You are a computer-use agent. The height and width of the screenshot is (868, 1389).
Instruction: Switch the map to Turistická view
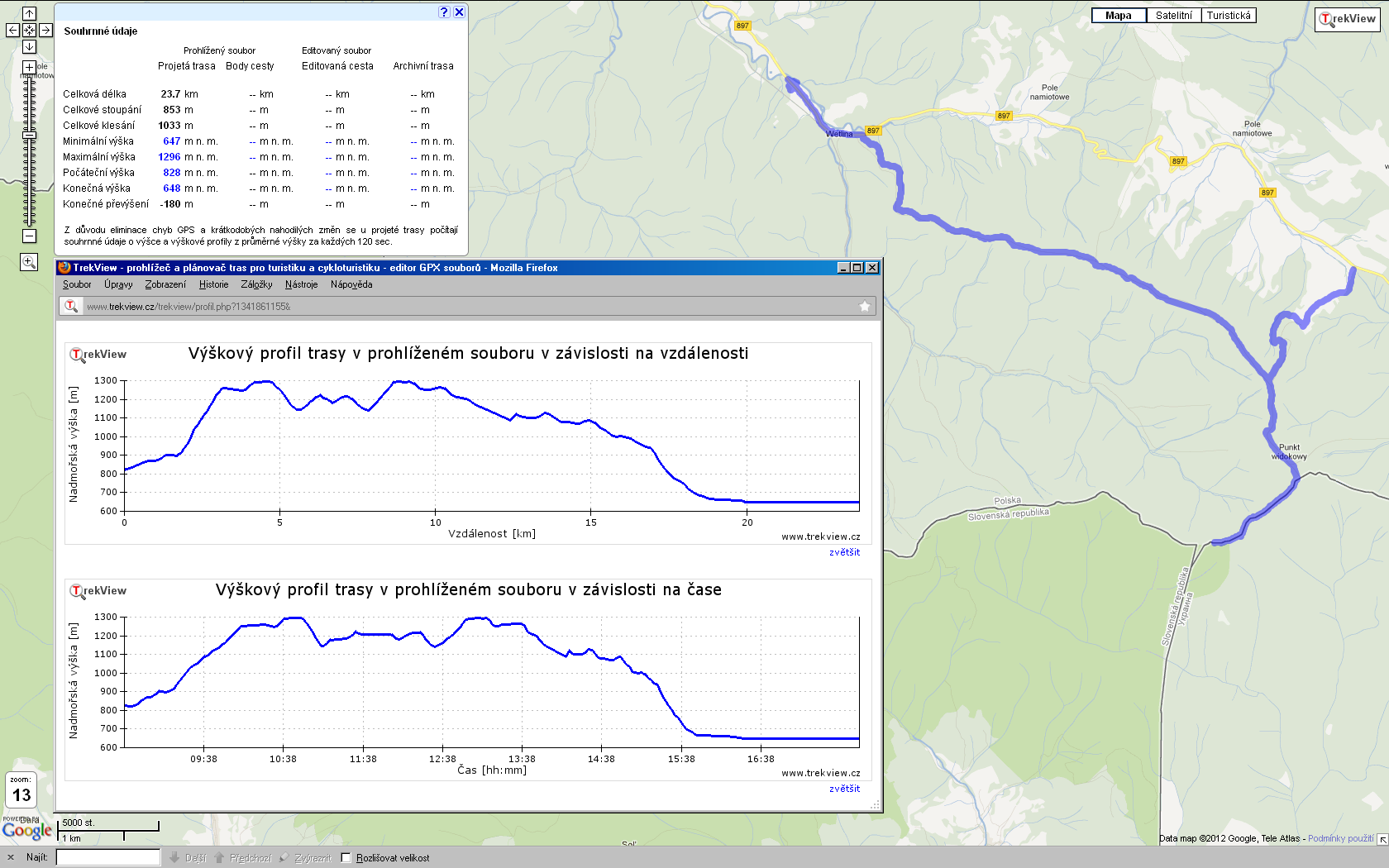[x=1228, y=16]
